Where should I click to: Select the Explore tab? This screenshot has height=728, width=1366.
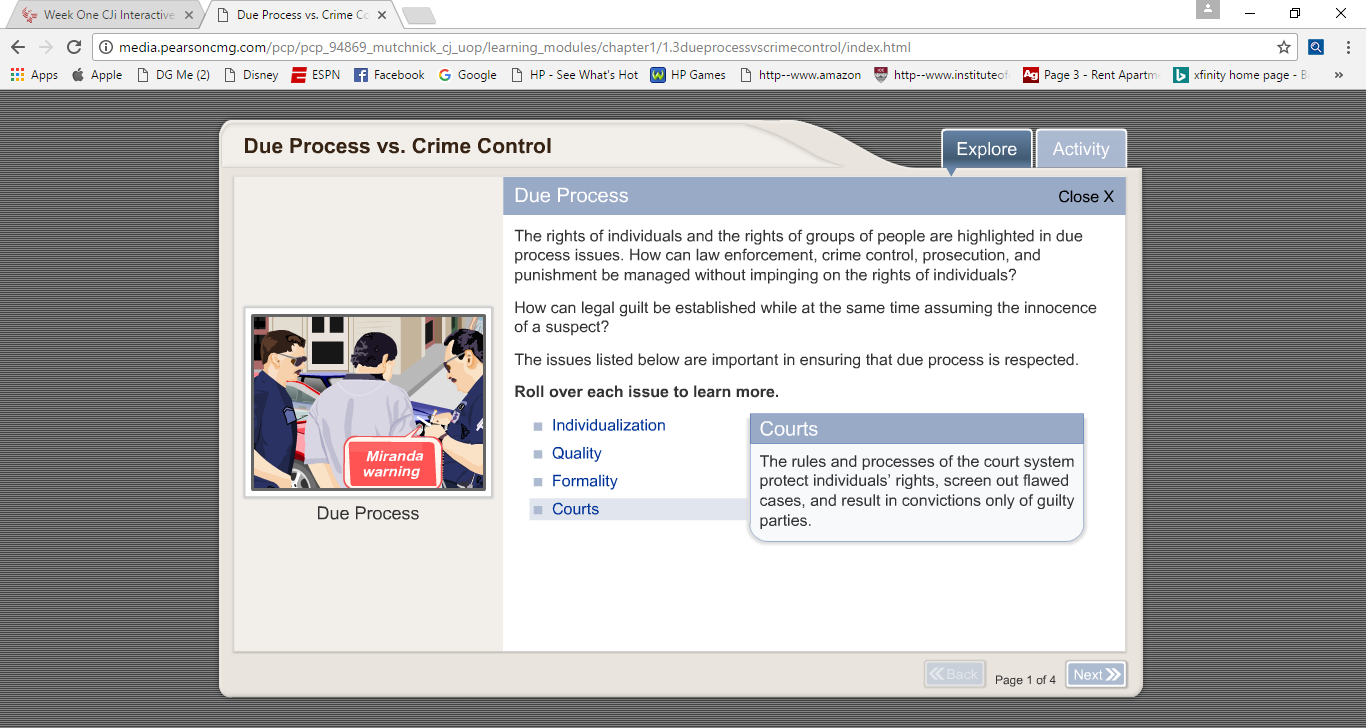986,149
